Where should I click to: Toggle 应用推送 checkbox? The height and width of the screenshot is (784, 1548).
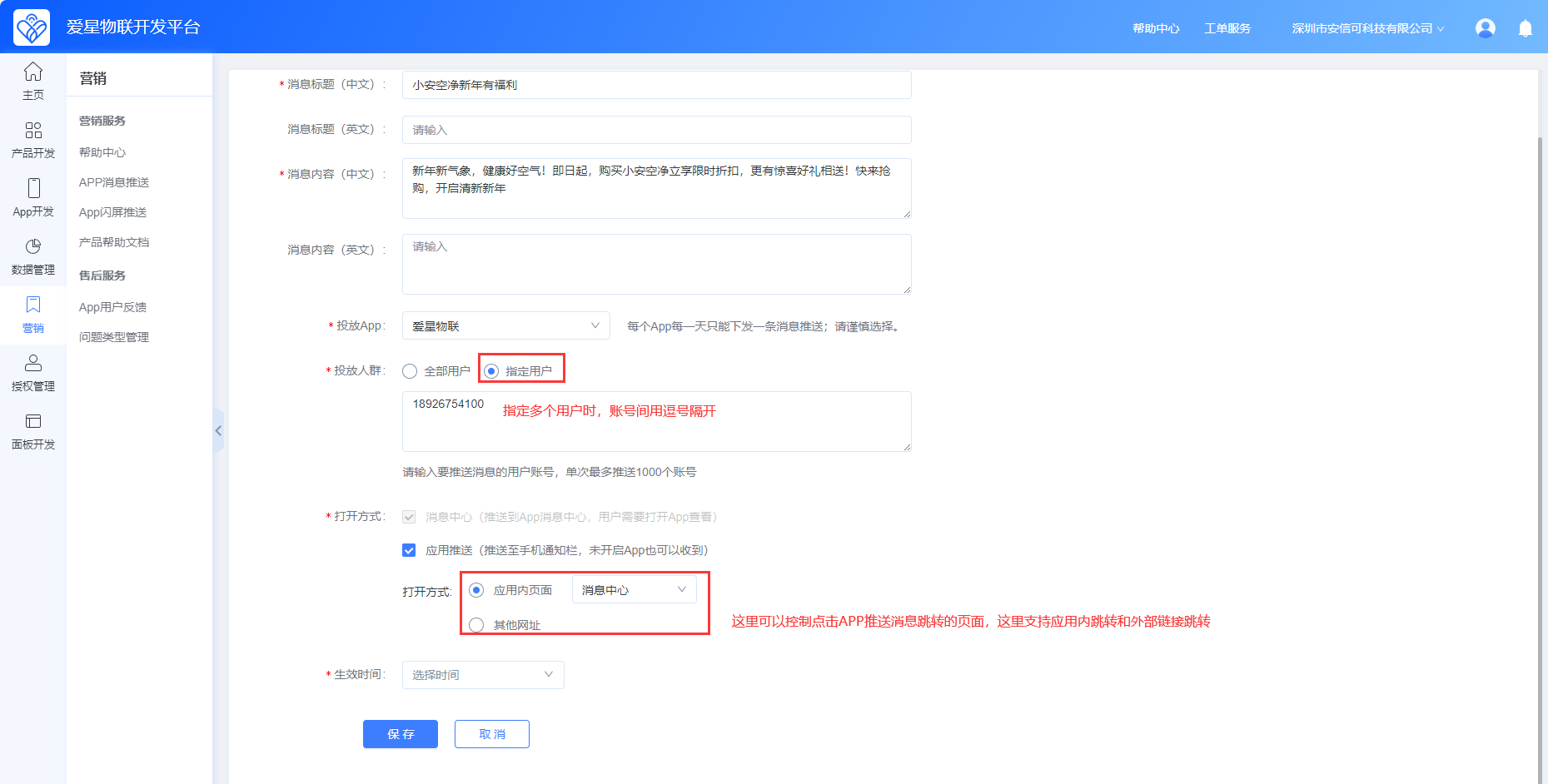tap(409, 550)
